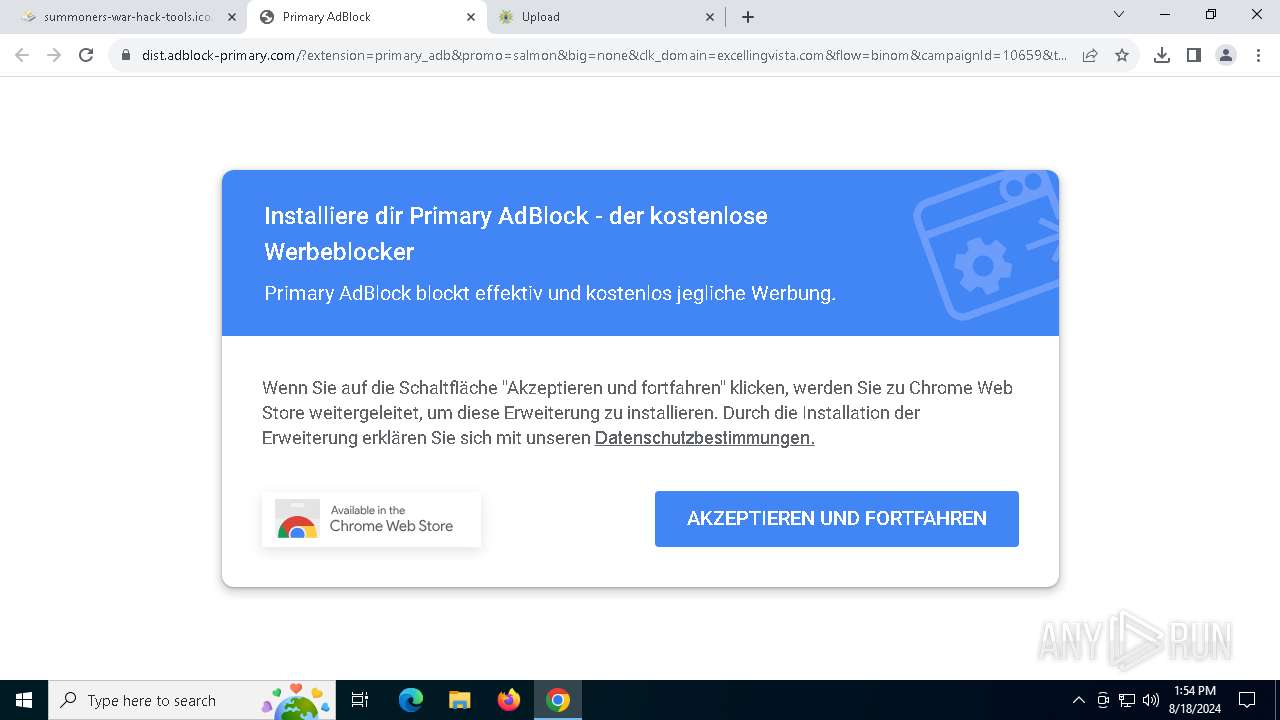Click the taskbar search box
Viewport: 1280px width, 720px height.
point(192,700)
